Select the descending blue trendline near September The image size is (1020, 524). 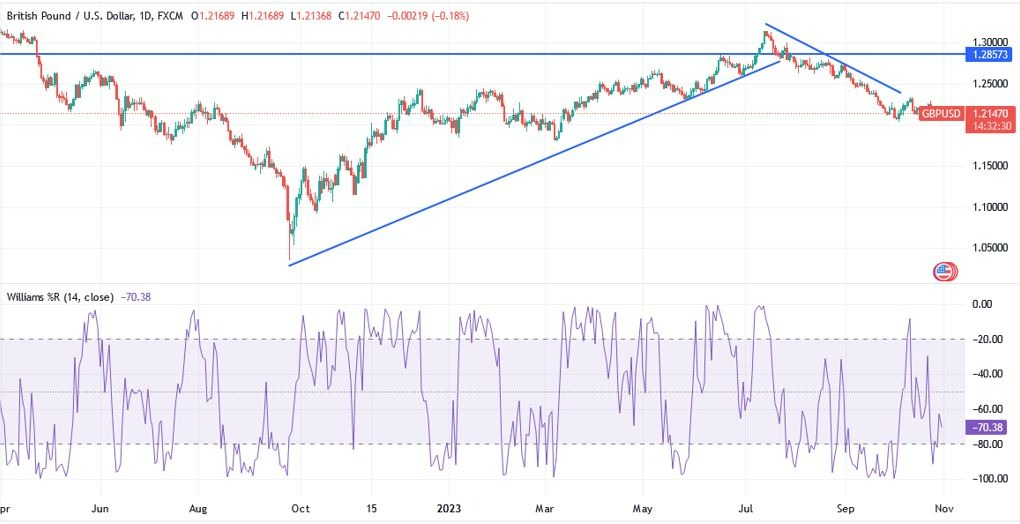click(833, 59)
